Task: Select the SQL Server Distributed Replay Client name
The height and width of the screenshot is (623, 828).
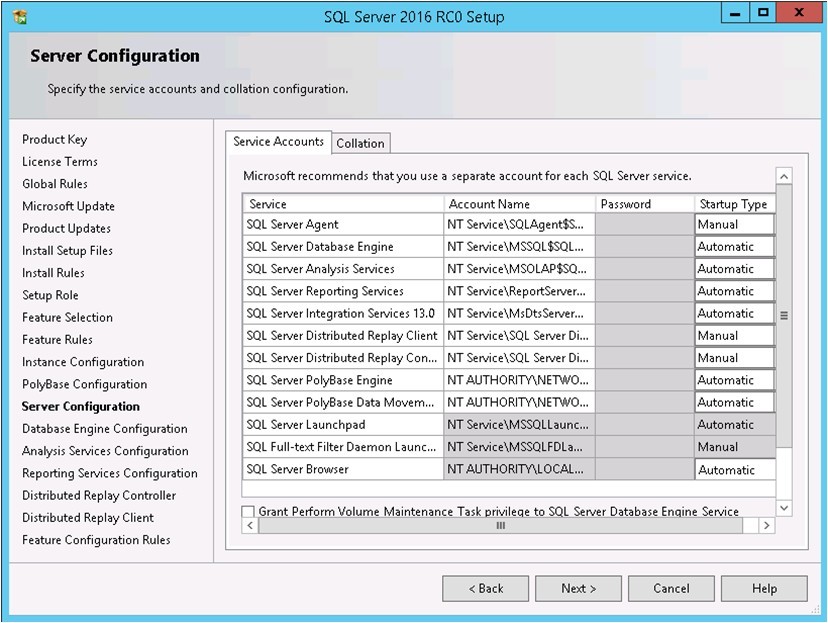Action: 342,336
